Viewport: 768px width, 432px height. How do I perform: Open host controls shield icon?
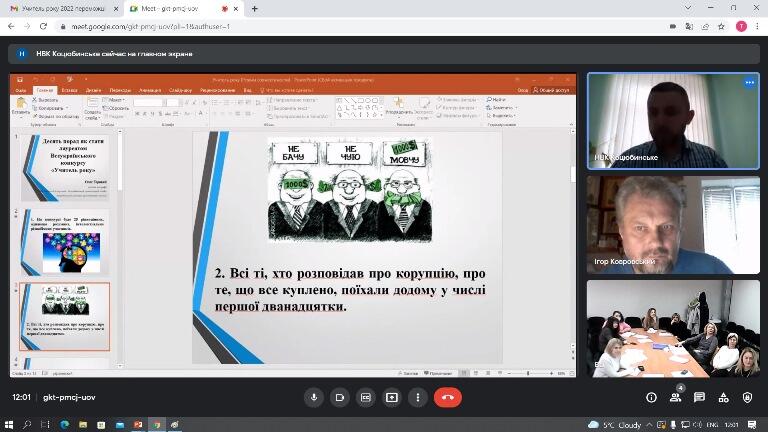click(747, 398)
